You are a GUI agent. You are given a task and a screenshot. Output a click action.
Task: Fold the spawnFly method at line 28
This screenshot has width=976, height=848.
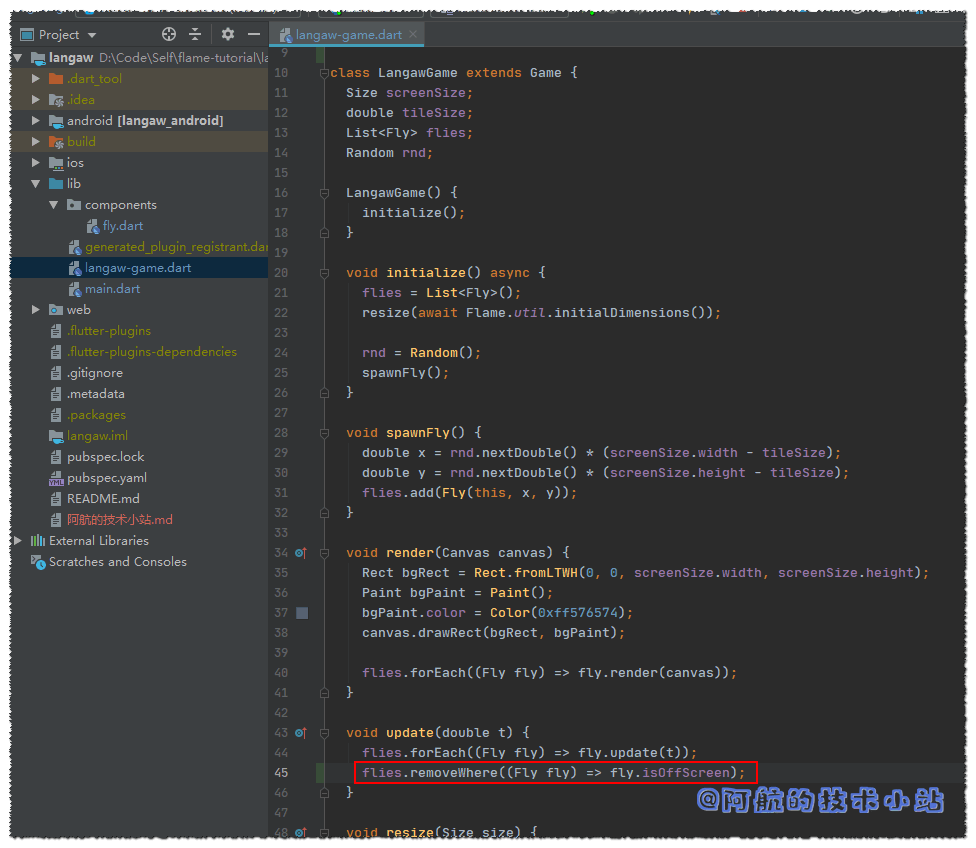tap(322, 433)
